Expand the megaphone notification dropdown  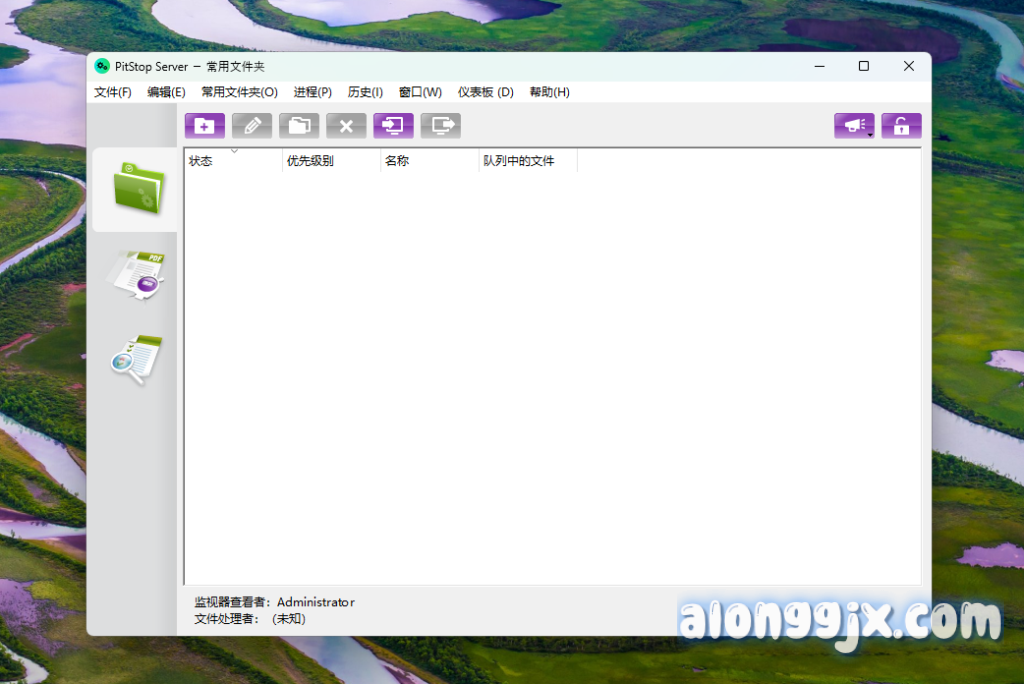tap(854, 126)
